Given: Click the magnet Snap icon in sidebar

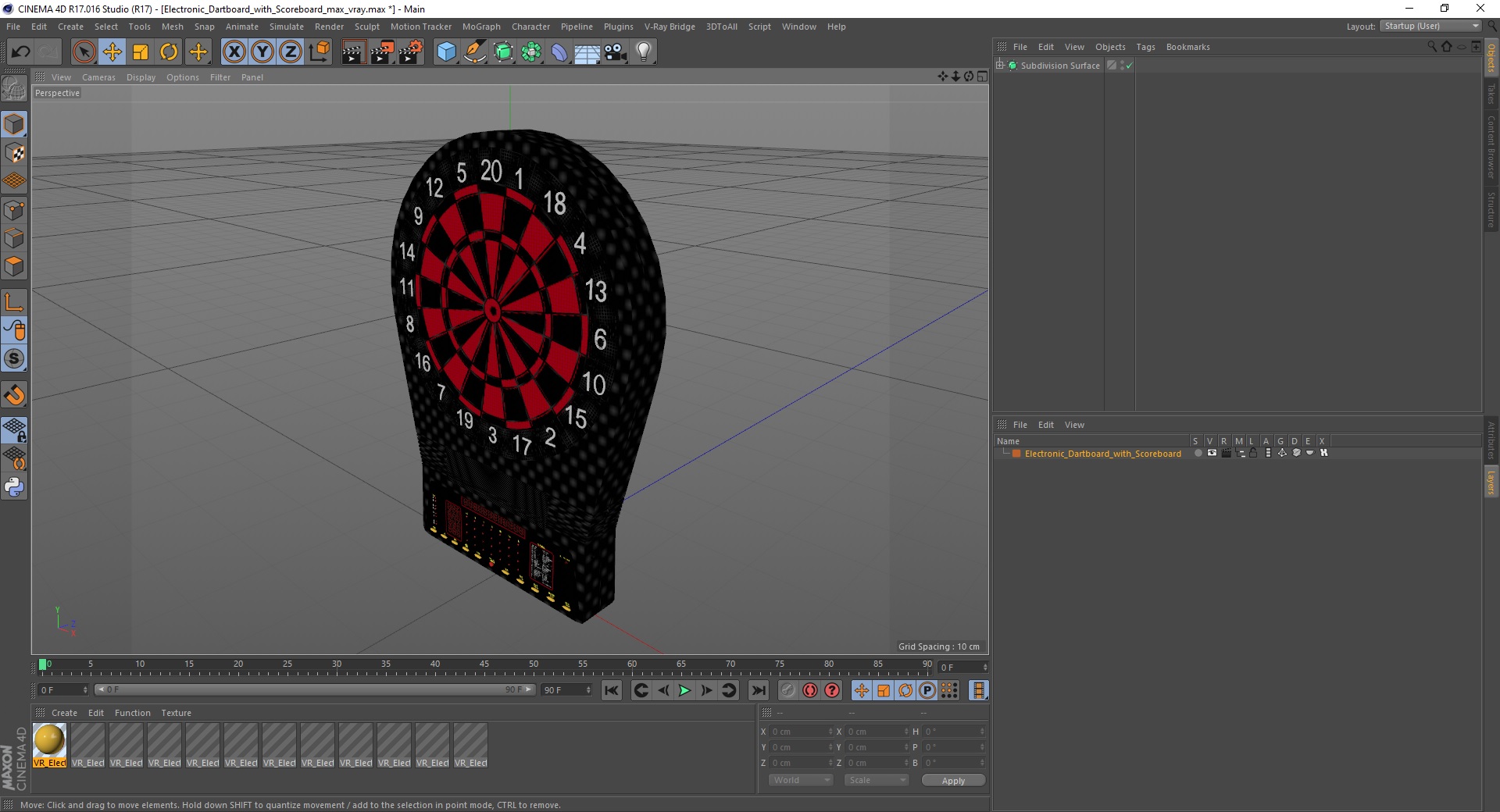Looking at the screenshot, I should [x=14, y=395].
